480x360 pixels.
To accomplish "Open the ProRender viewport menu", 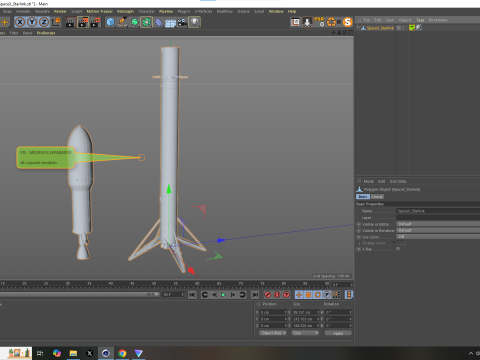I will click(46, 33).
